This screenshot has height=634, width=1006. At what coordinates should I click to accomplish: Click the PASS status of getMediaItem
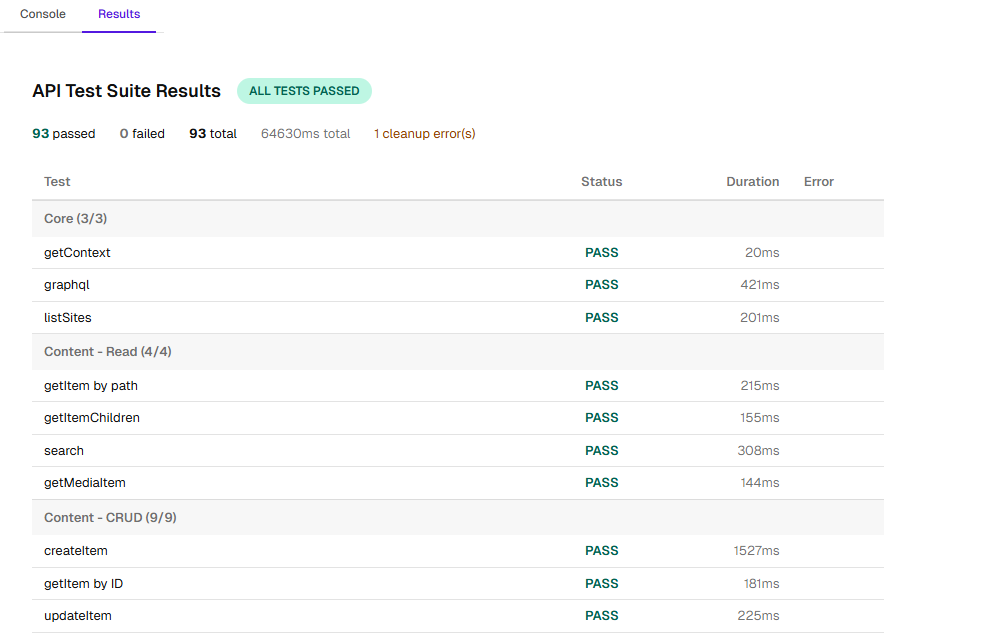(601, 482)
